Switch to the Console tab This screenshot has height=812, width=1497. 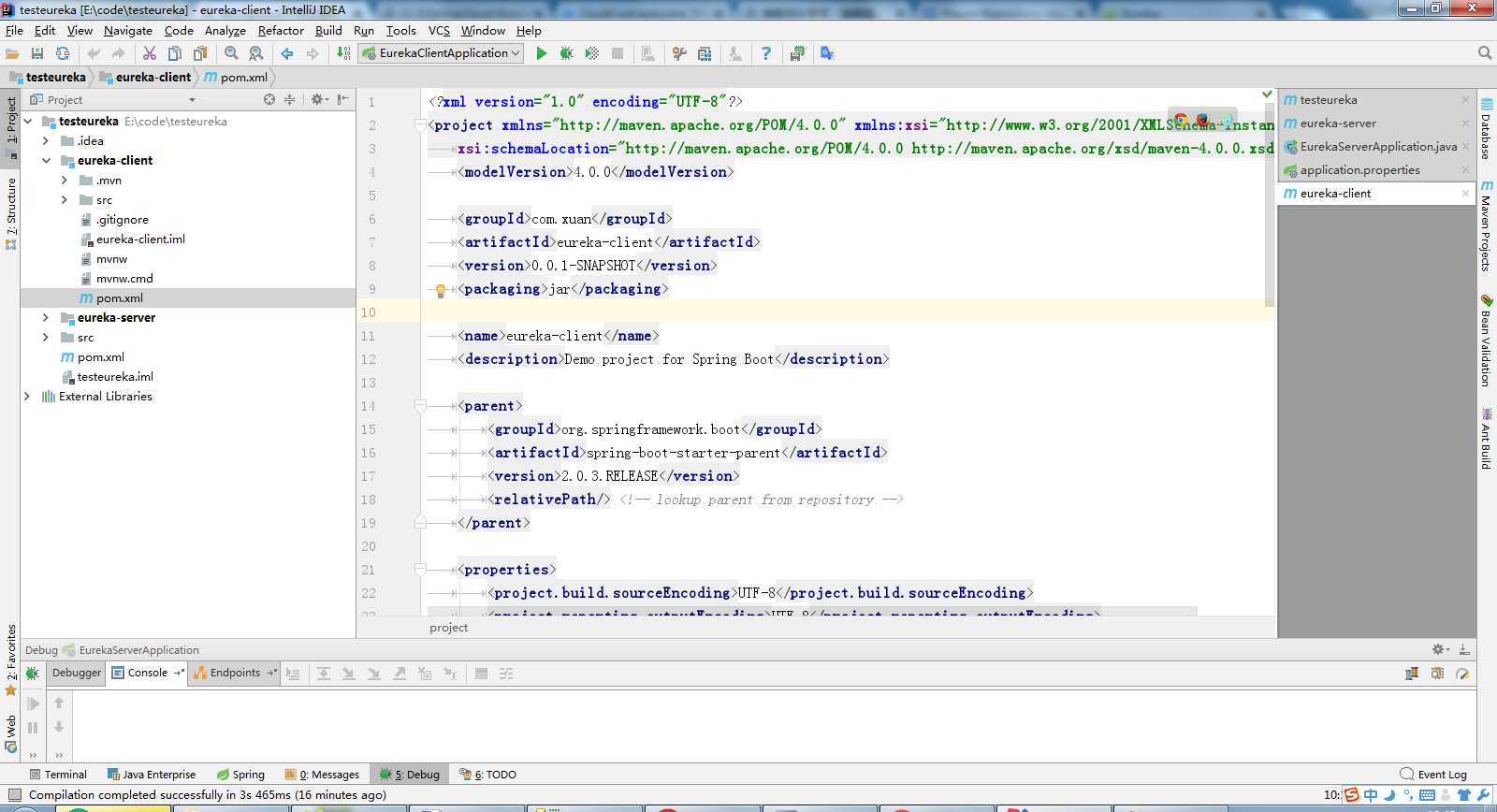tap(147, 673)
